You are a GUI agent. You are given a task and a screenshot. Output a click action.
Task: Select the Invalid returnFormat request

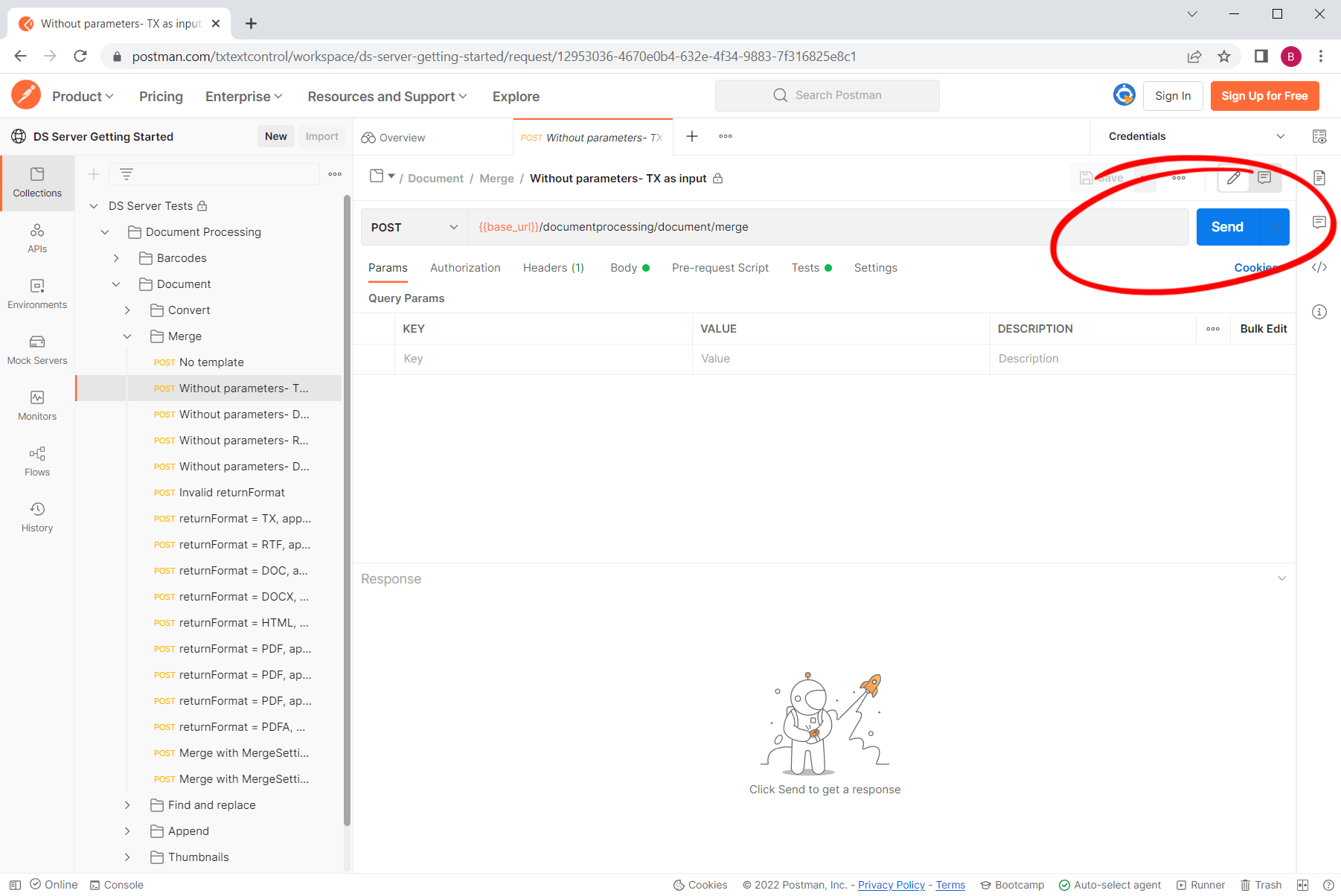tap(231, 493)
